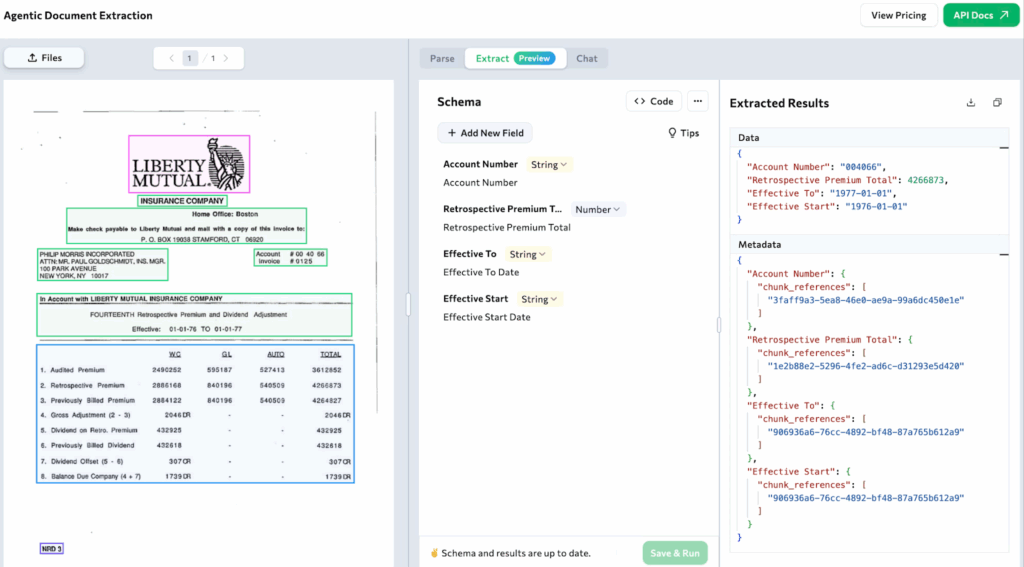Image resolution: width=1024 pixels, height=567 pixels.
Task: Select the Home Office Boston chunk
Action: point(186,225)
